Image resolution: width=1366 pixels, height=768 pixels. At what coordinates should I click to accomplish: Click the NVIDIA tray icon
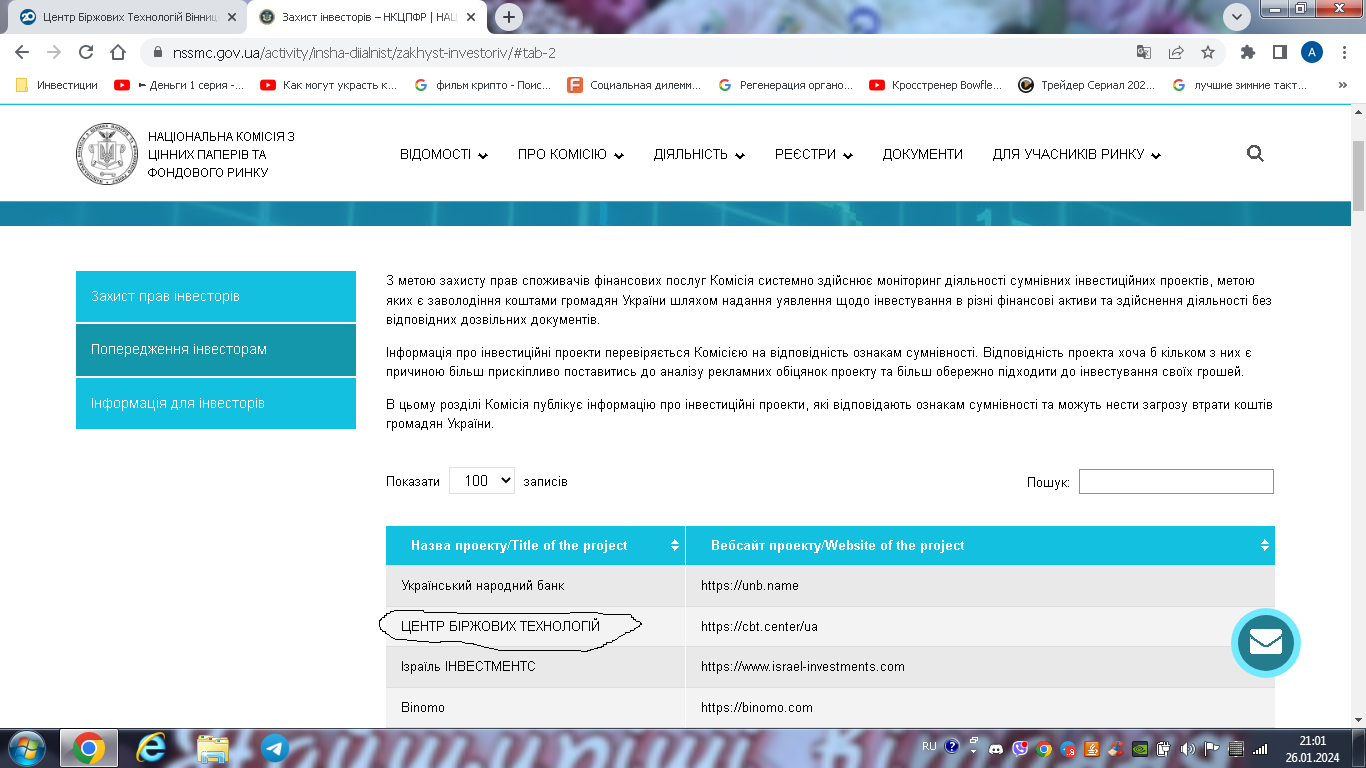(x=1140, y=749)
